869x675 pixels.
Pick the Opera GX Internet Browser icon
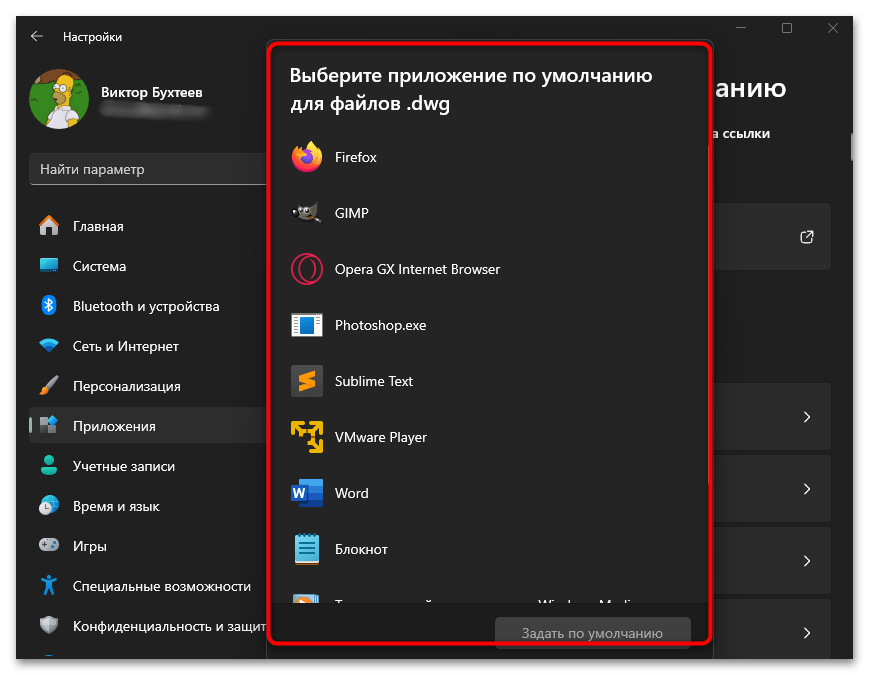(x=306, y=269)
